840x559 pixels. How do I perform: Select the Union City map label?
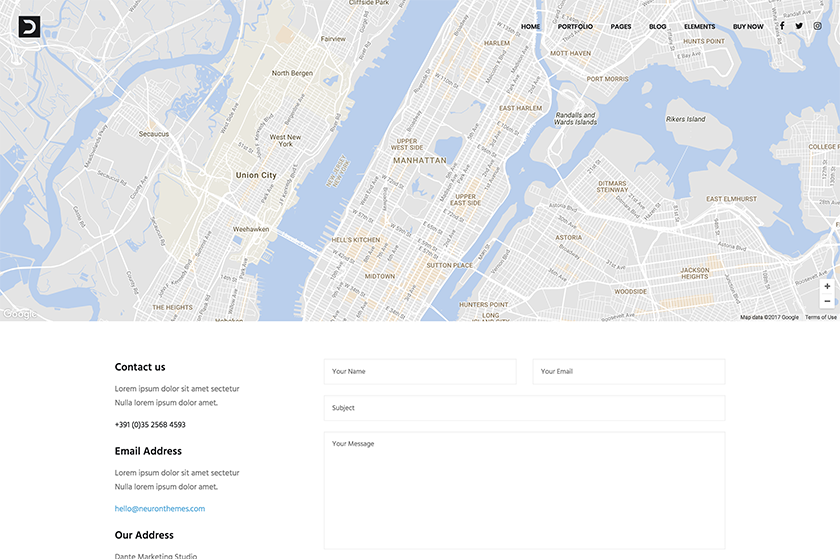[x=256, y=175]
